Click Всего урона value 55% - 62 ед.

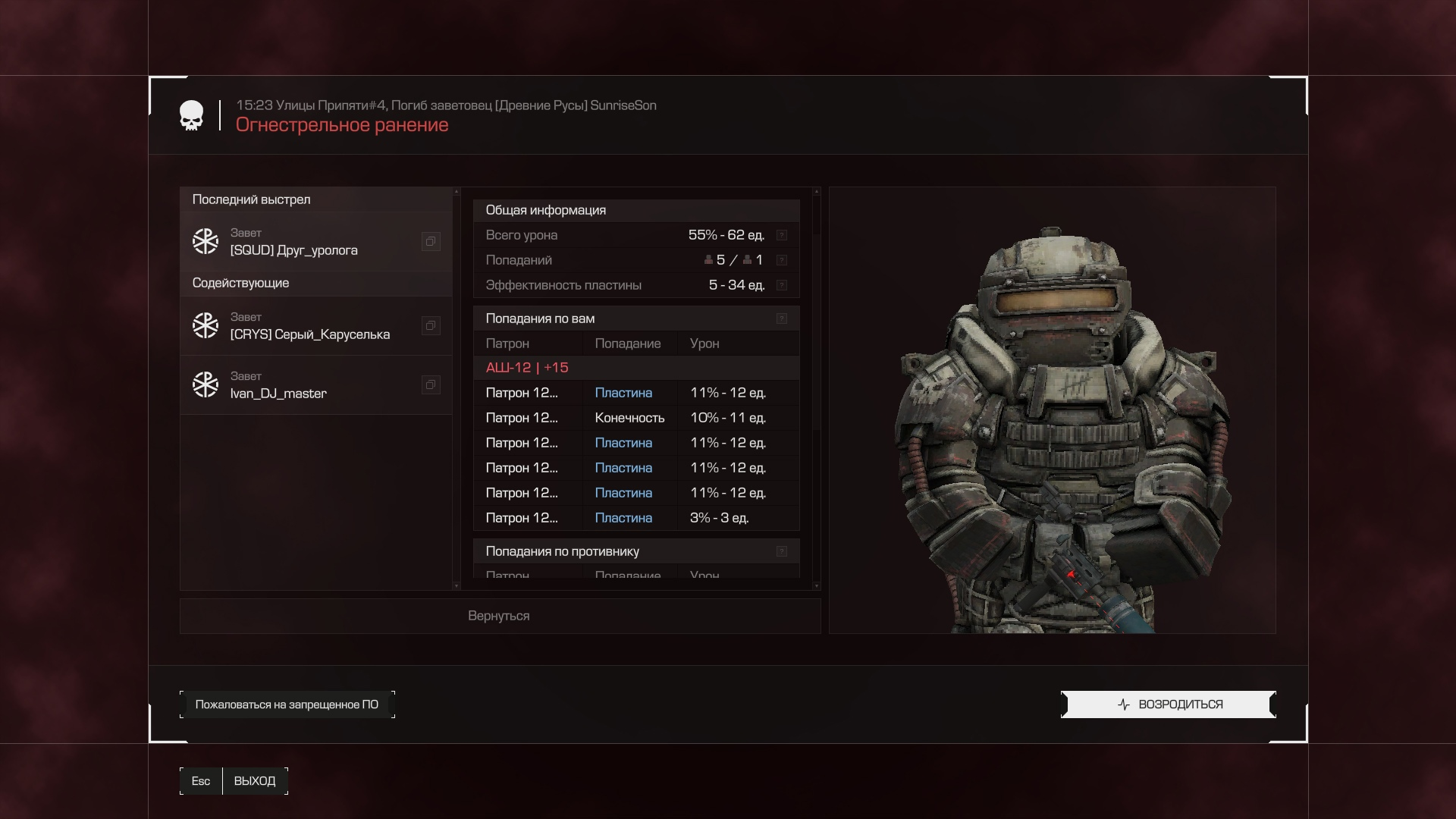click(726, 235)
